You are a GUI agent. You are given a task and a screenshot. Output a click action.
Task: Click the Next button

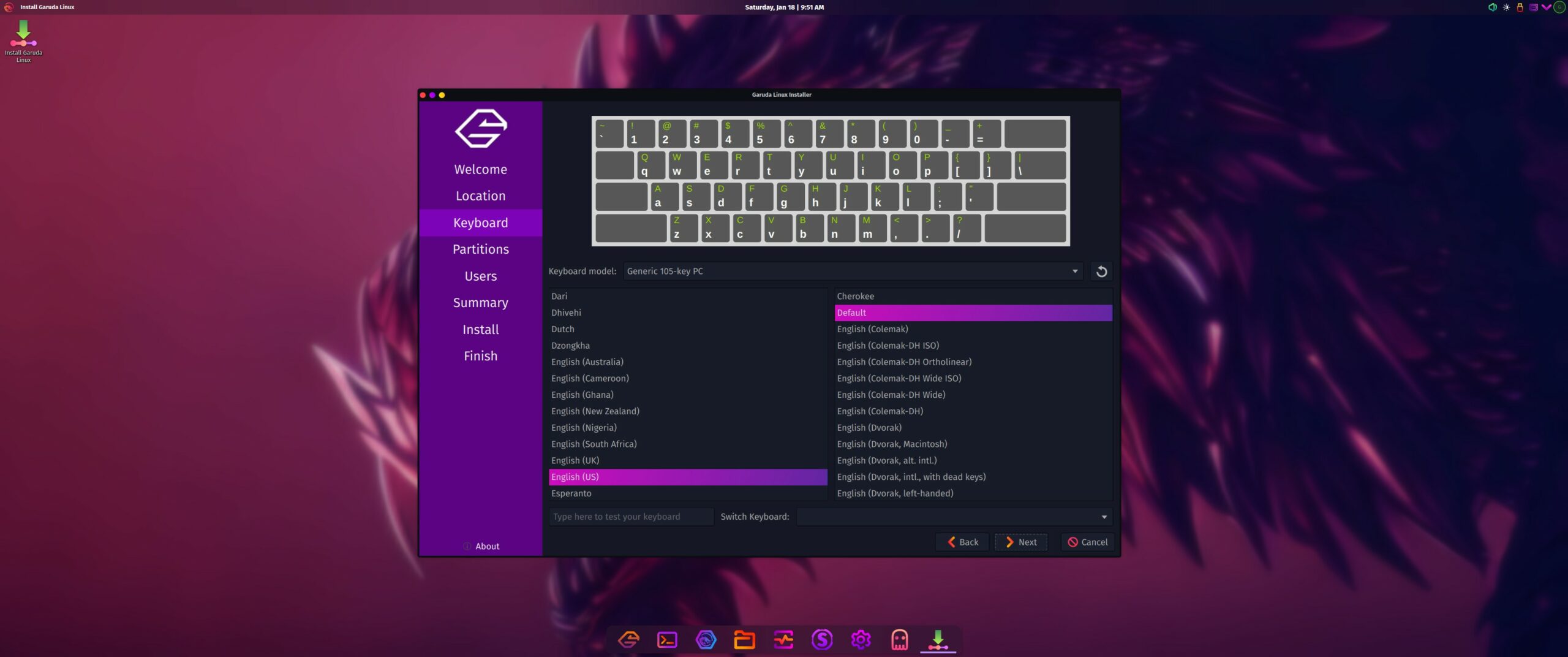coord(1021,542)
